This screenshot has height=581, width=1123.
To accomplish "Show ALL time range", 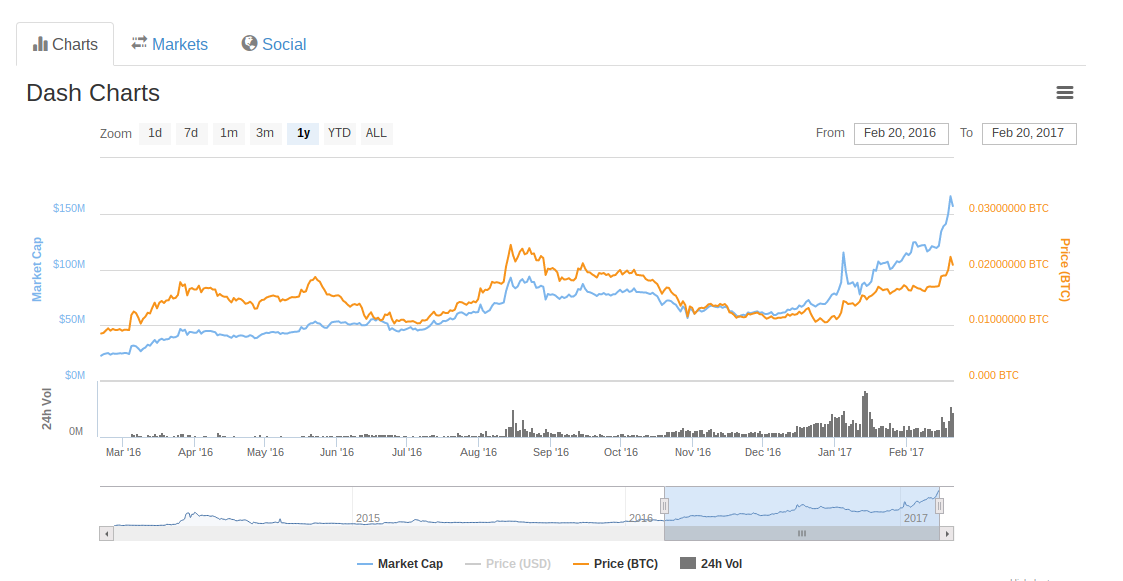I will [x=376, y=133].
